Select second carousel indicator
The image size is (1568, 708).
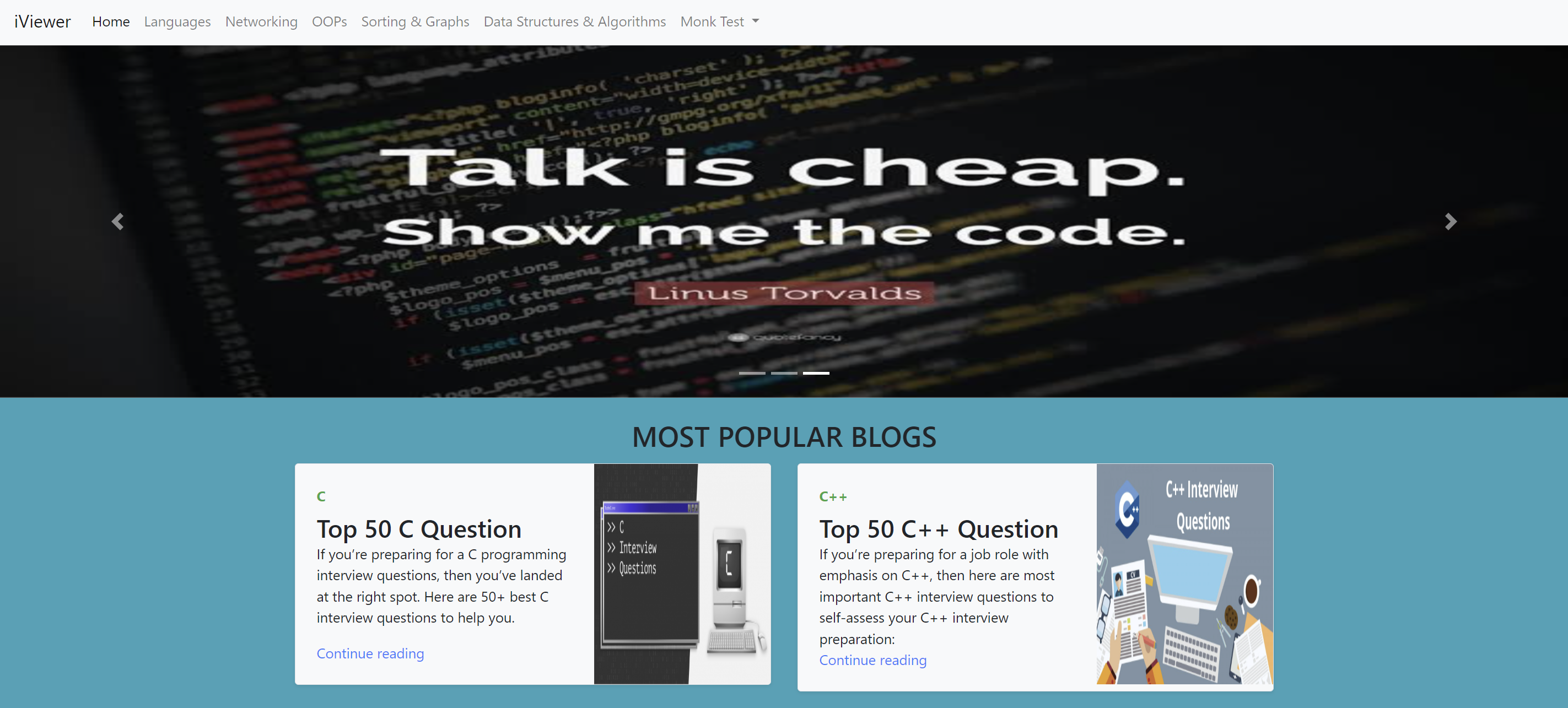coord(784,373)
